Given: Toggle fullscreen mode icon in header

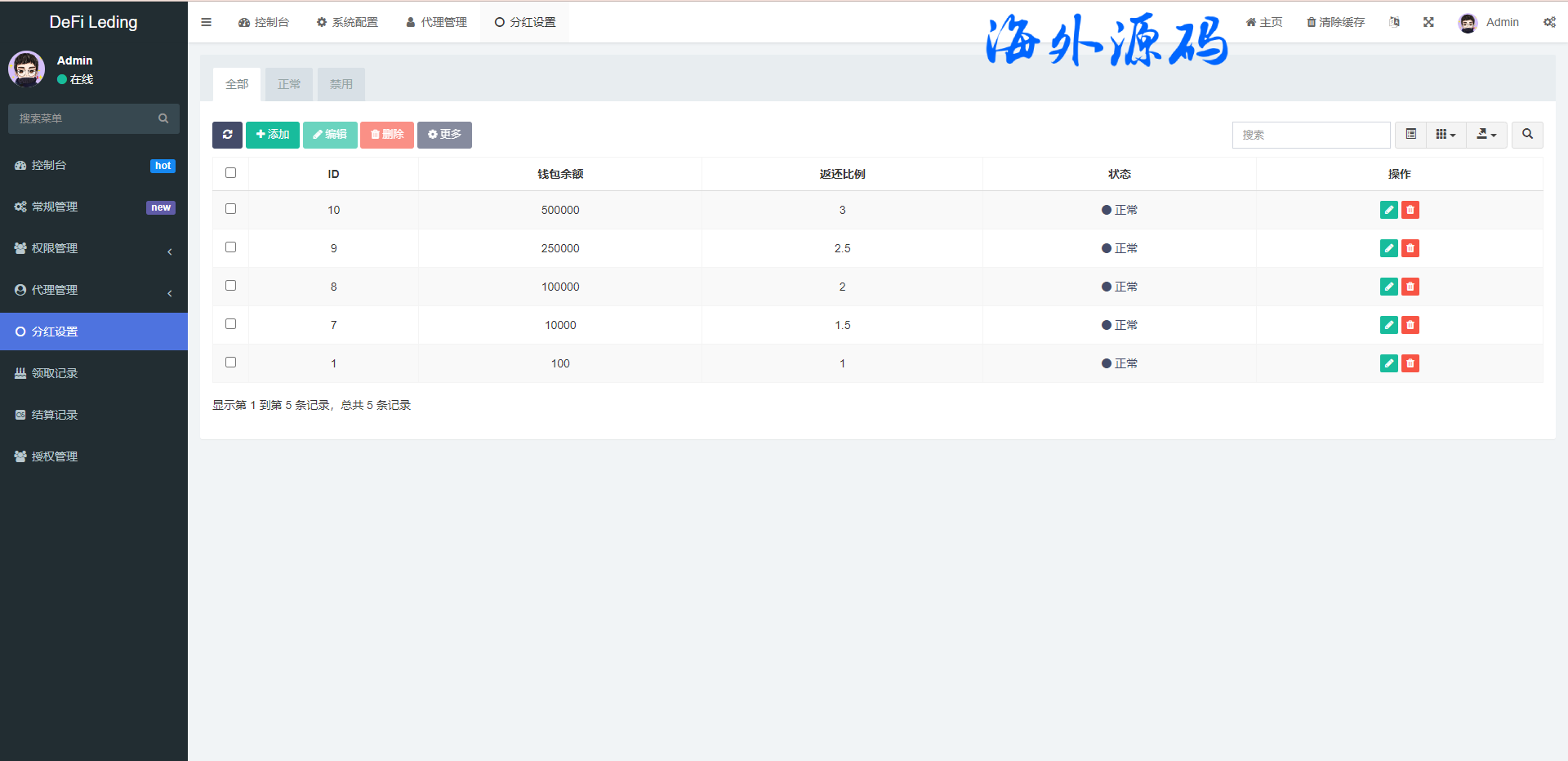Looking at the screenshot, I should [x=1428, y=22].
